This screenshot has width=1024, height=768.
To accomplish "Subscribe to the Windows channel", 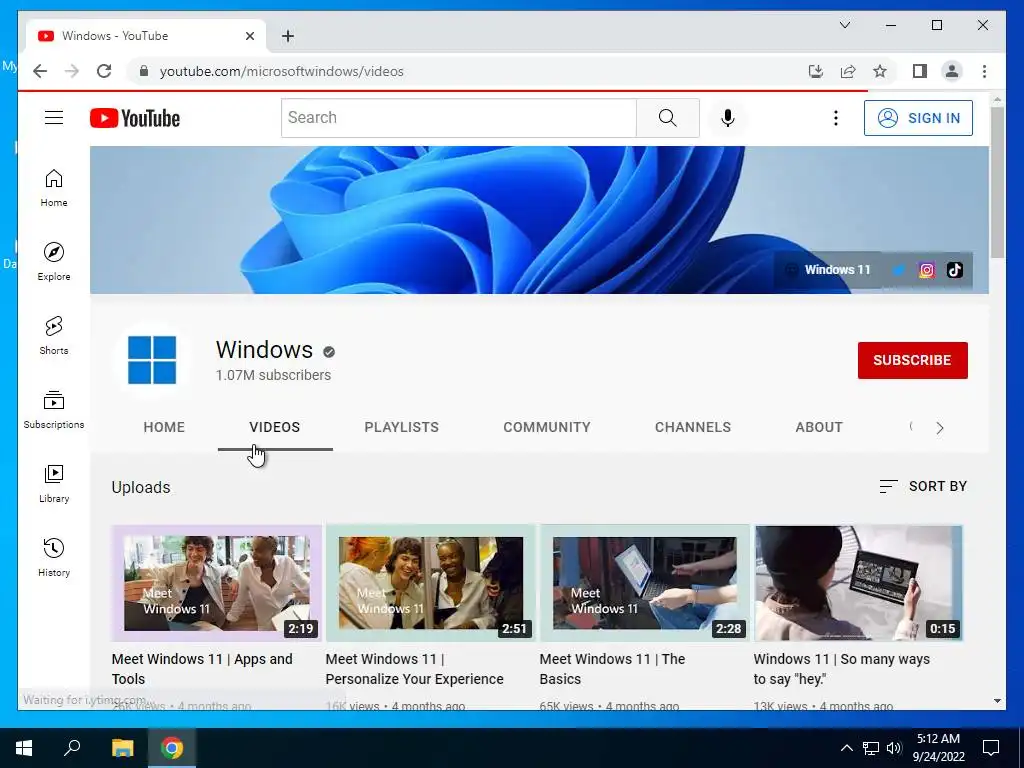I will (912, 360).
